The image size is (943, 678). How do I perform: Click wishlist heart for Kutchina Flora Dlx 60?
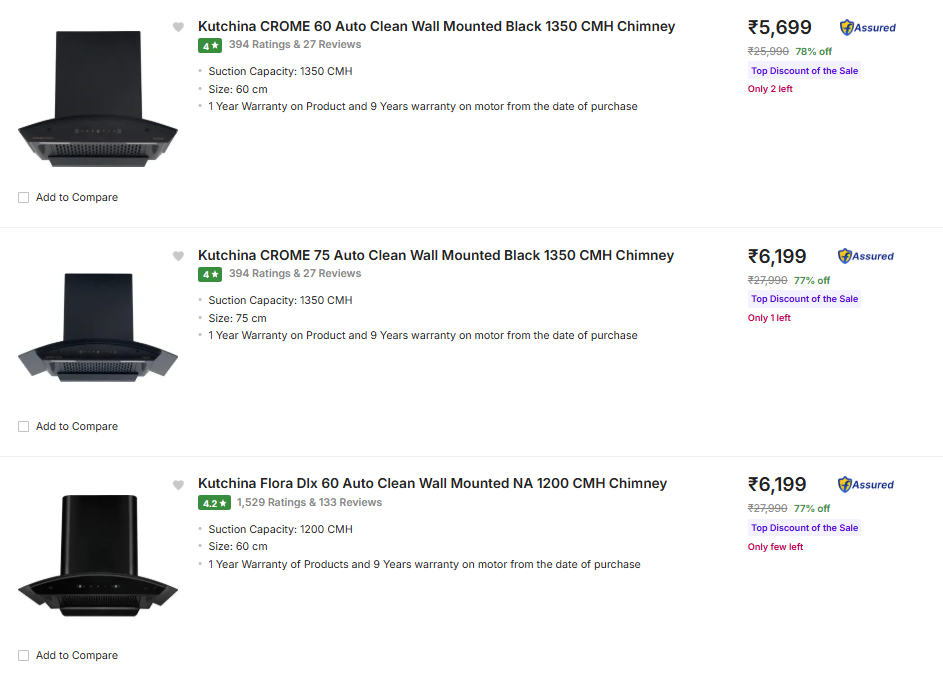pyautogui.click(x=178, y=485)
